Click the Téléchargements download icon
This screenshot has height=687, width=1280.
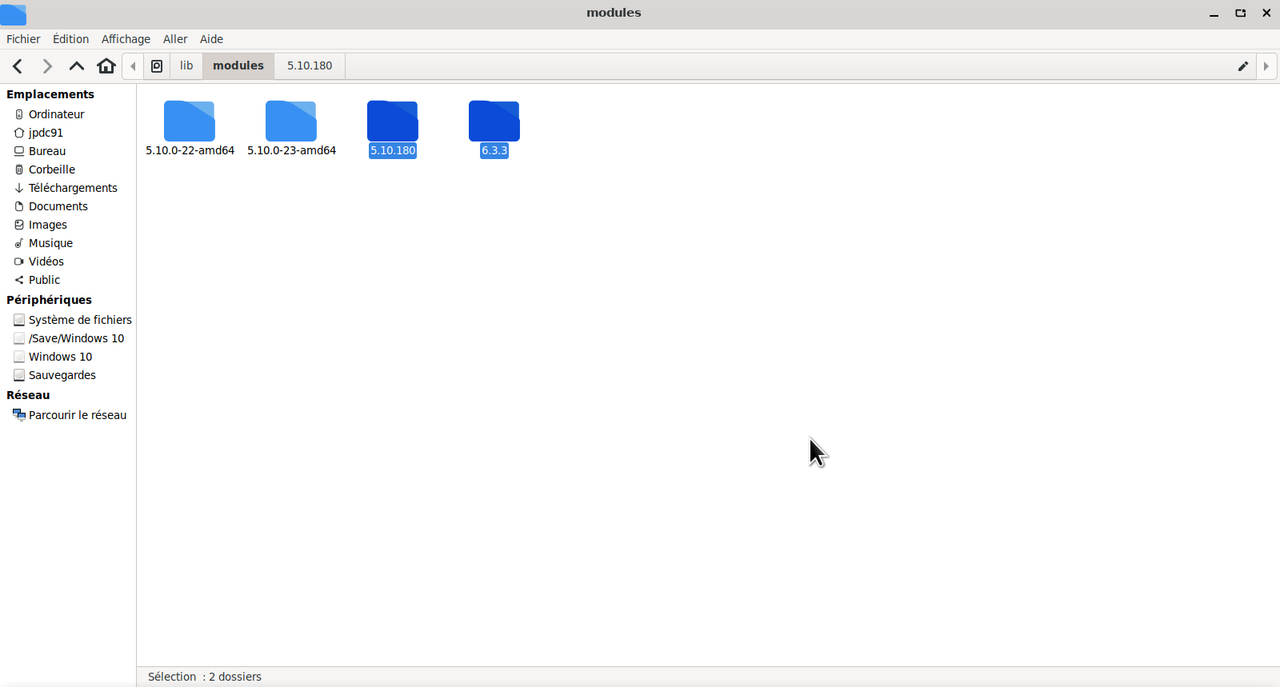point(19,188)
